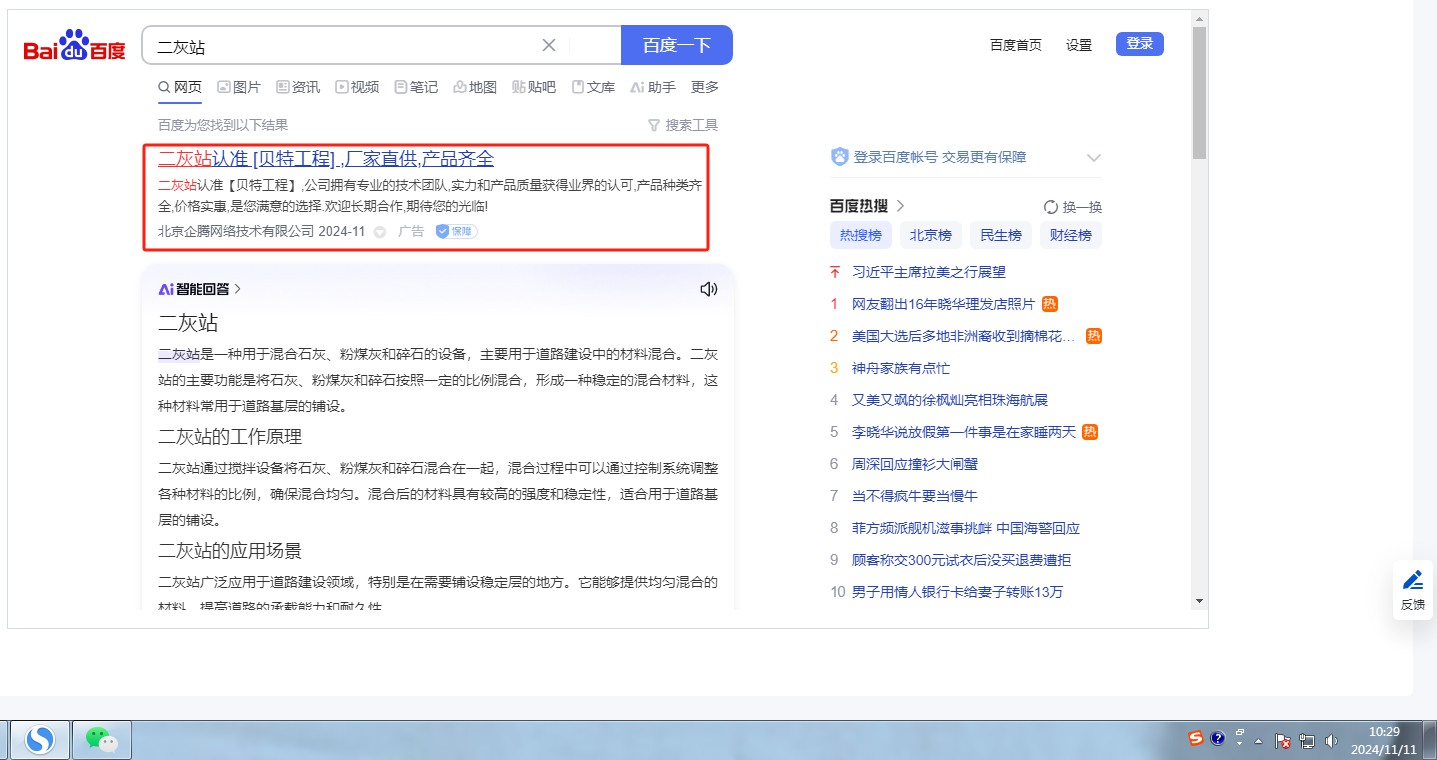Click the taskbar volume speaker icon
The image size is (1437, 760).
[1331, 741]
